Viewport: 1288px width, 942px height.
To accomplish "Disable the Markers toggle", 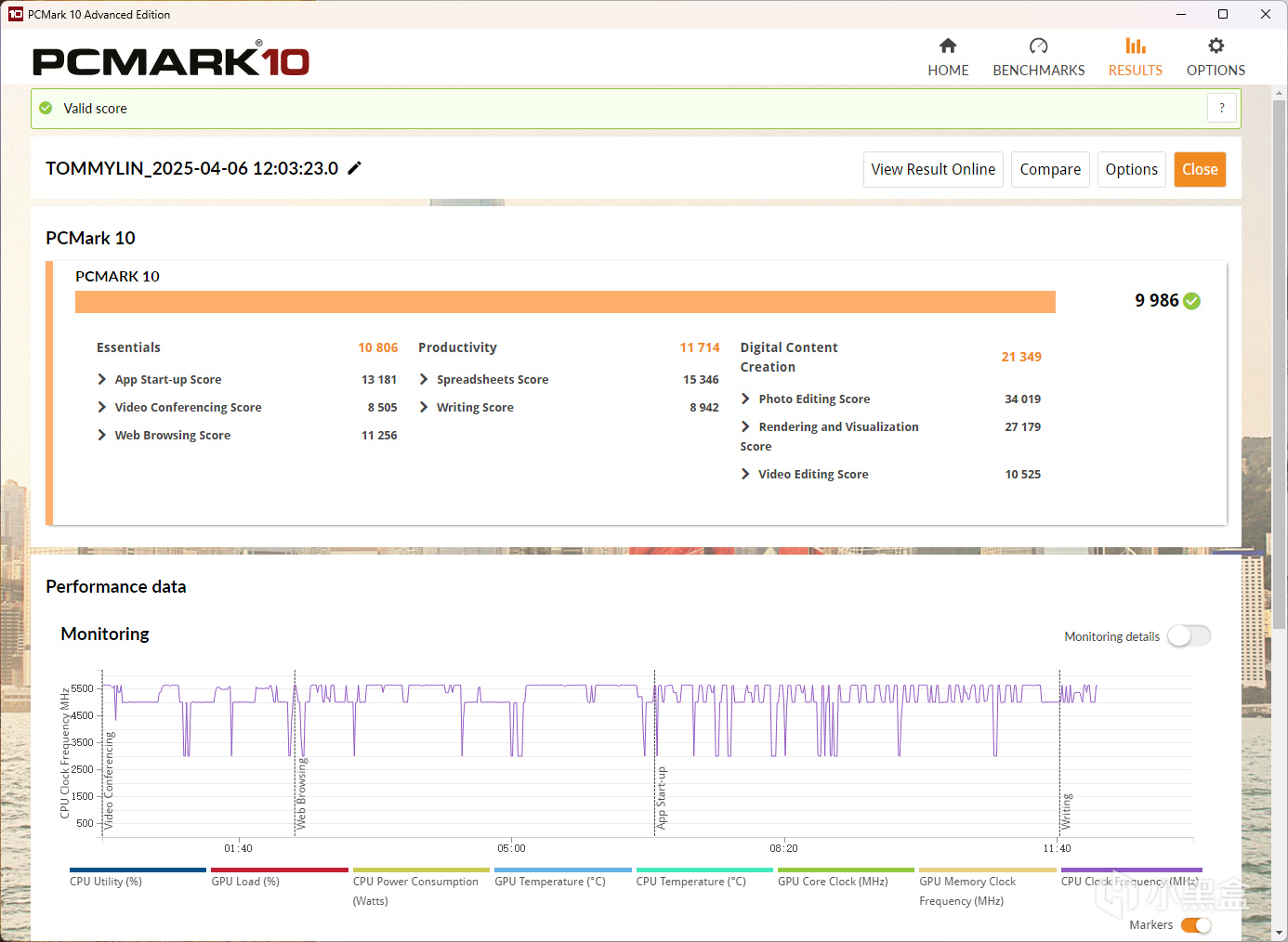I will (1196, 925).
